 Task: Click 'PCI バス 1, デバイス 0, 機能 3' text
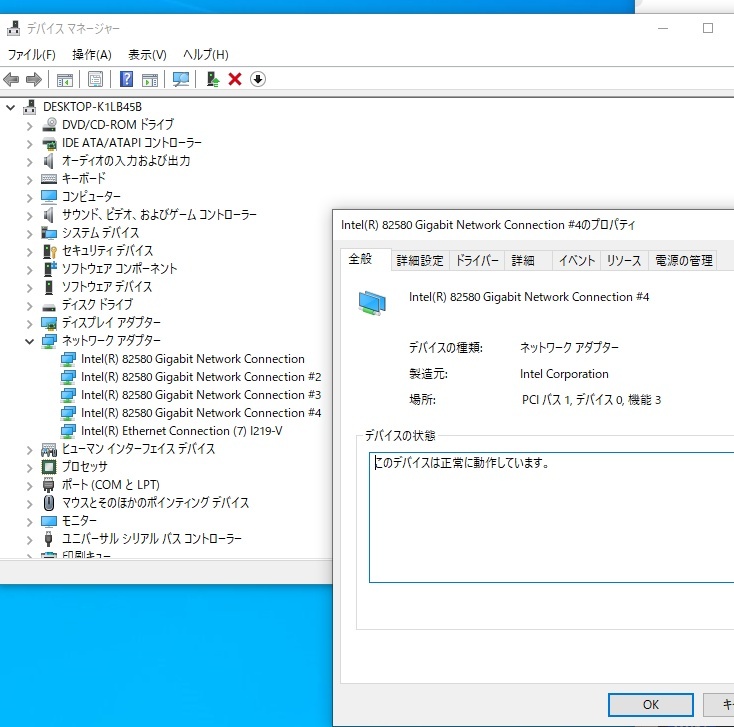point(591,400)
